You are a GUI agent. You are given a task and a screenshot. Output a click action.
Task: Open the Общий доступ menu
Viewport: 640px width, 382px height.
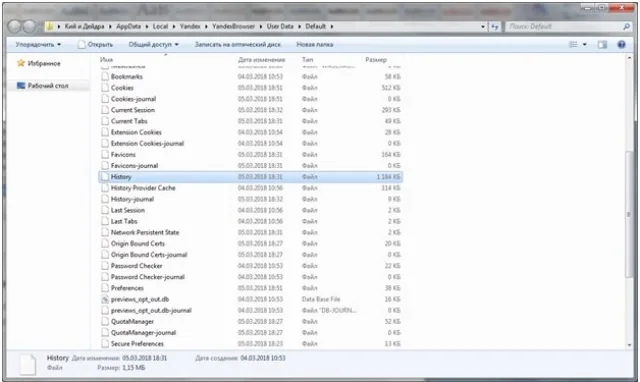153,44
